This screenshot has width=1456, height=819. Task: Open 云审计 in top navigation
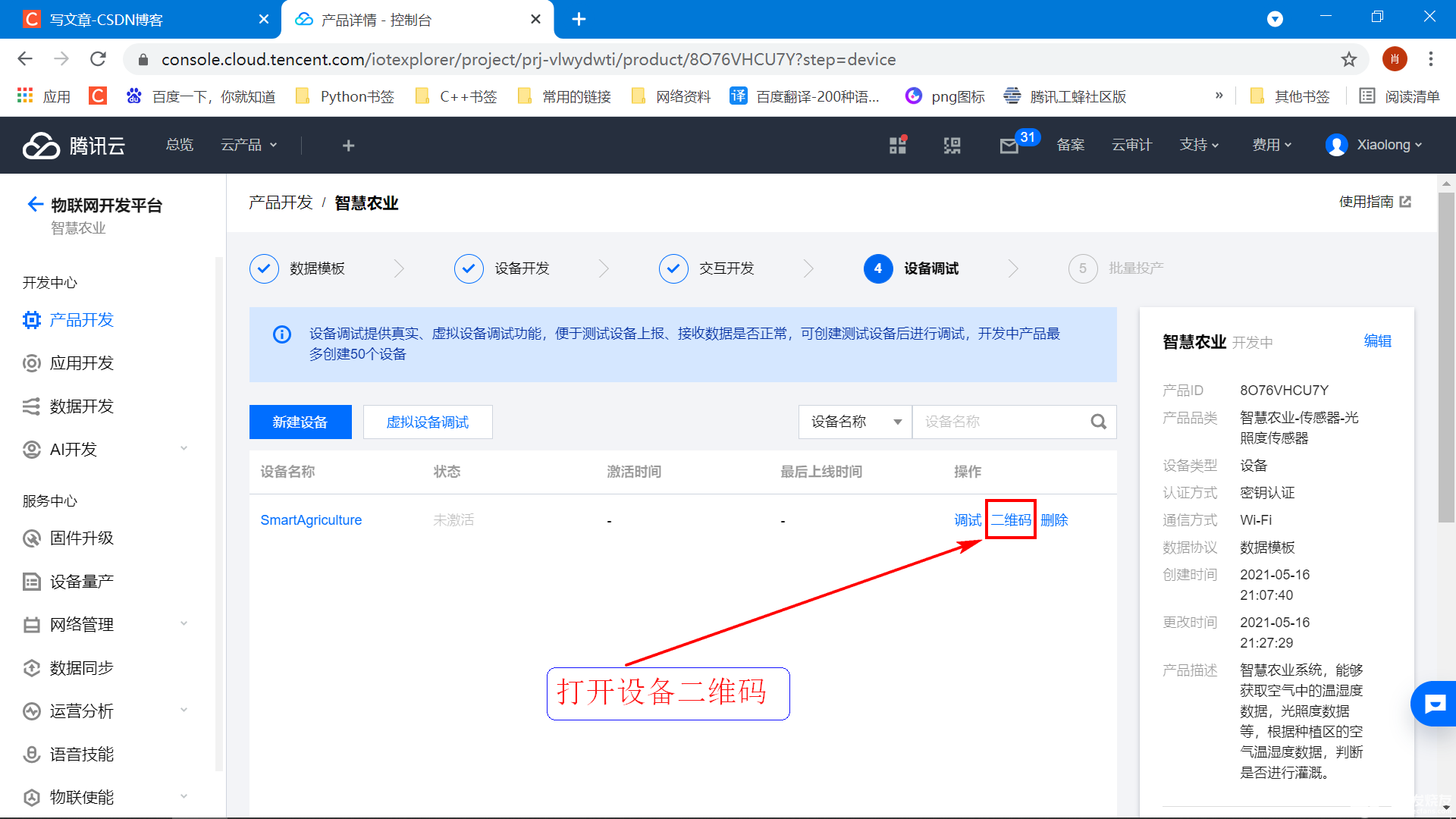(1131, 145)
